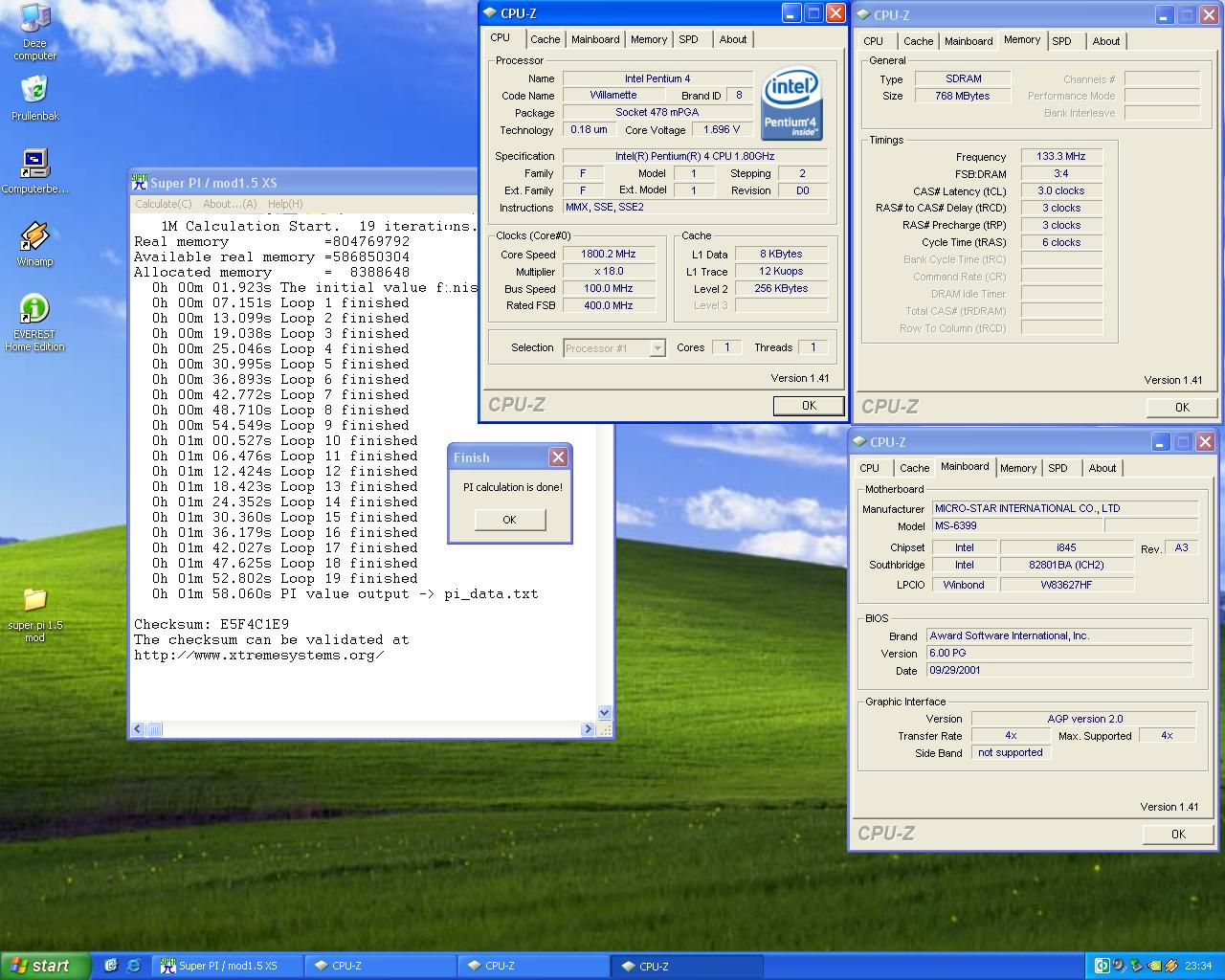This screenshot has width=1225, height=980.
Task: Open the Calculate(C) menu in Super PI
Action: click(163, 204)
